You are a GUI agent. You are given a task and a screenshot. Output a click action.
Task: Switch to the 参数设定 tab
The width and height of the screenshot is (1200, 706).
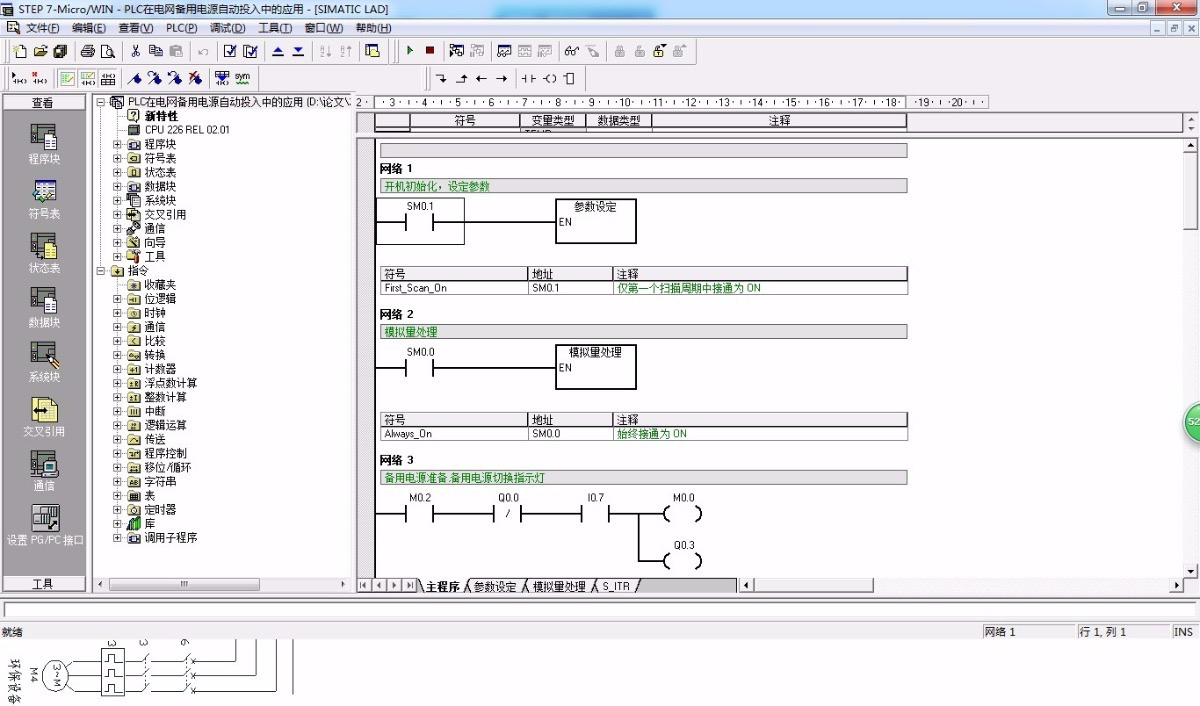[x=495, y=587]
